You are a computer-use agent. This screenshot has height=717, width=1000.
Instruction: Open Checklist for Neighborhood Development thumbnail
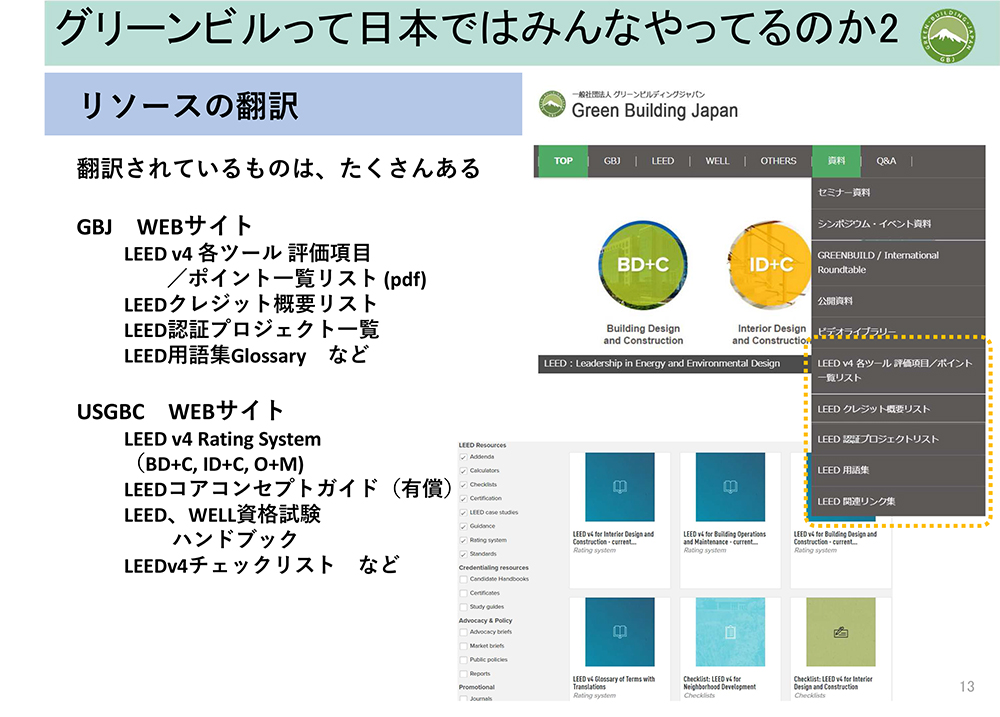[x=730, y=632]
